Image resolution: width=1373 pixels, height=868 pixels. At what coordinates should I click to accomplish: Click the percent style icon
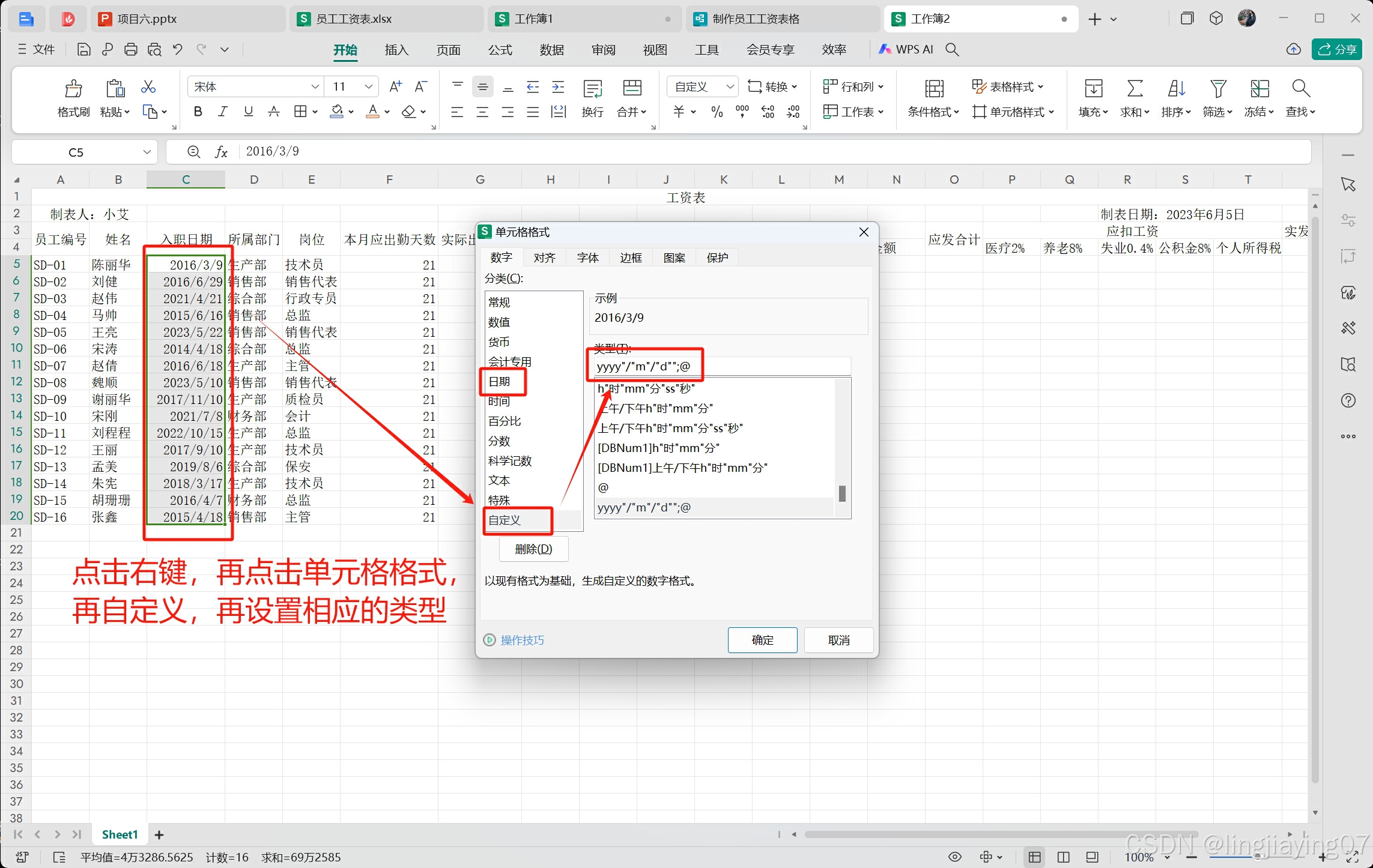717,112
